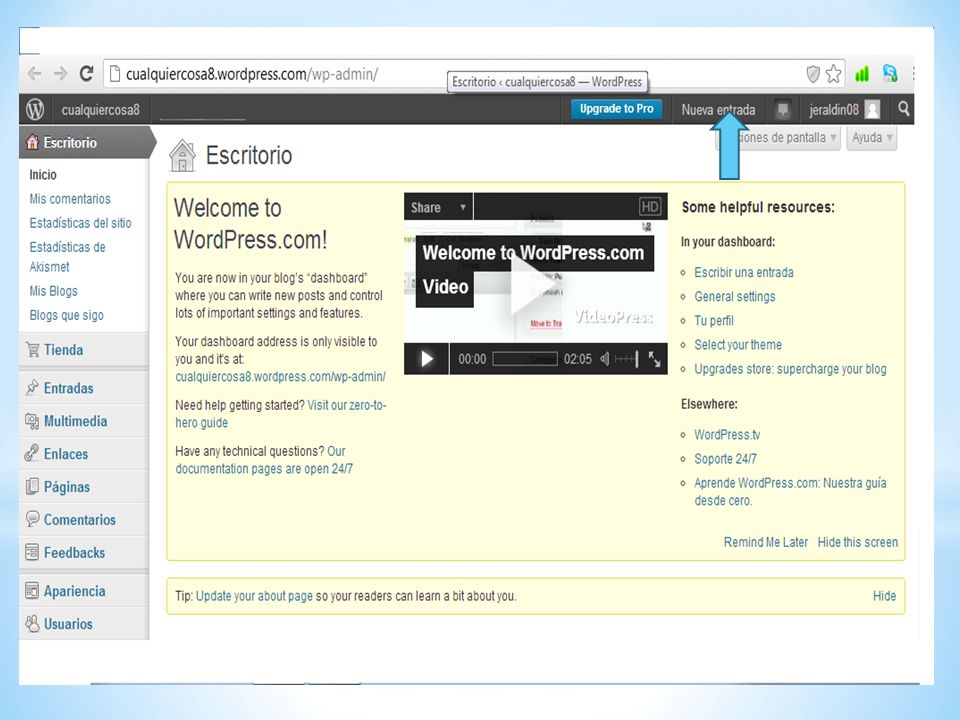960x720 pixels.
Task: Open the Multimedia menu
Action: [84, 421]
